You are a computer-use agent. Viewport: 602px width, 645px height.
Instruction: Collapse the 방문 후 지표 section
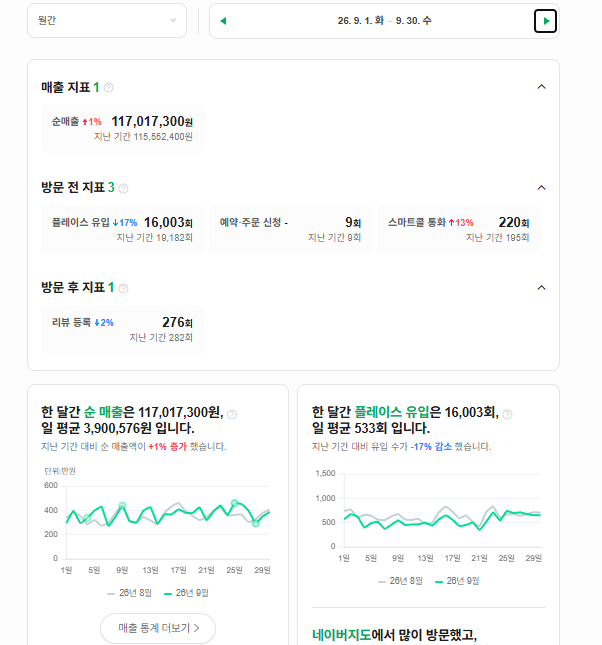(x=541, y=288)
